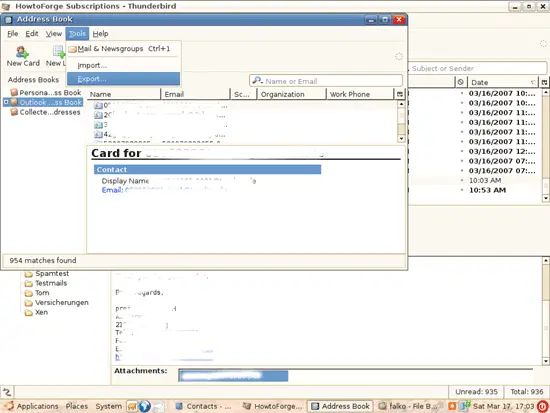Click the Spamtest folder icon
Screen dimensions: 550x413
pyautogui.click(x=29, y=274)
